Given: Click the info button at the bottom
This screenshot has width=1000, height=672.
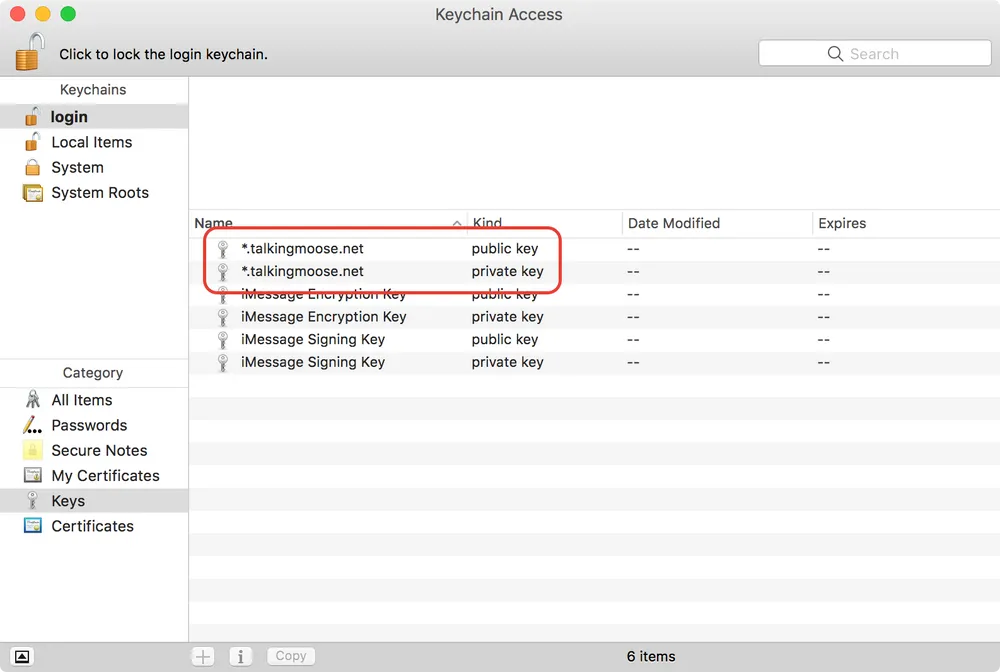Looking at the screenshot, I should [240, 655].
